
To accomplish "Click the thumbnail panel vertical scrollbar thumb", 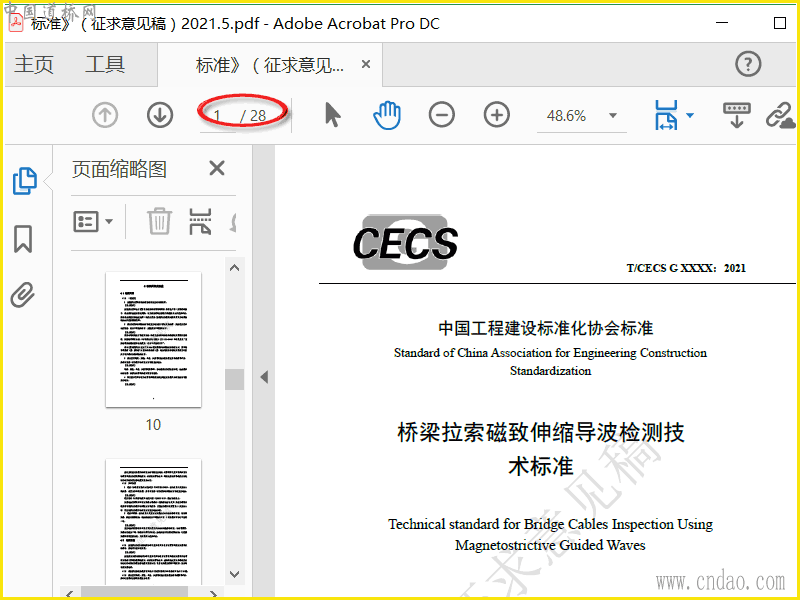I will (235, 379).
